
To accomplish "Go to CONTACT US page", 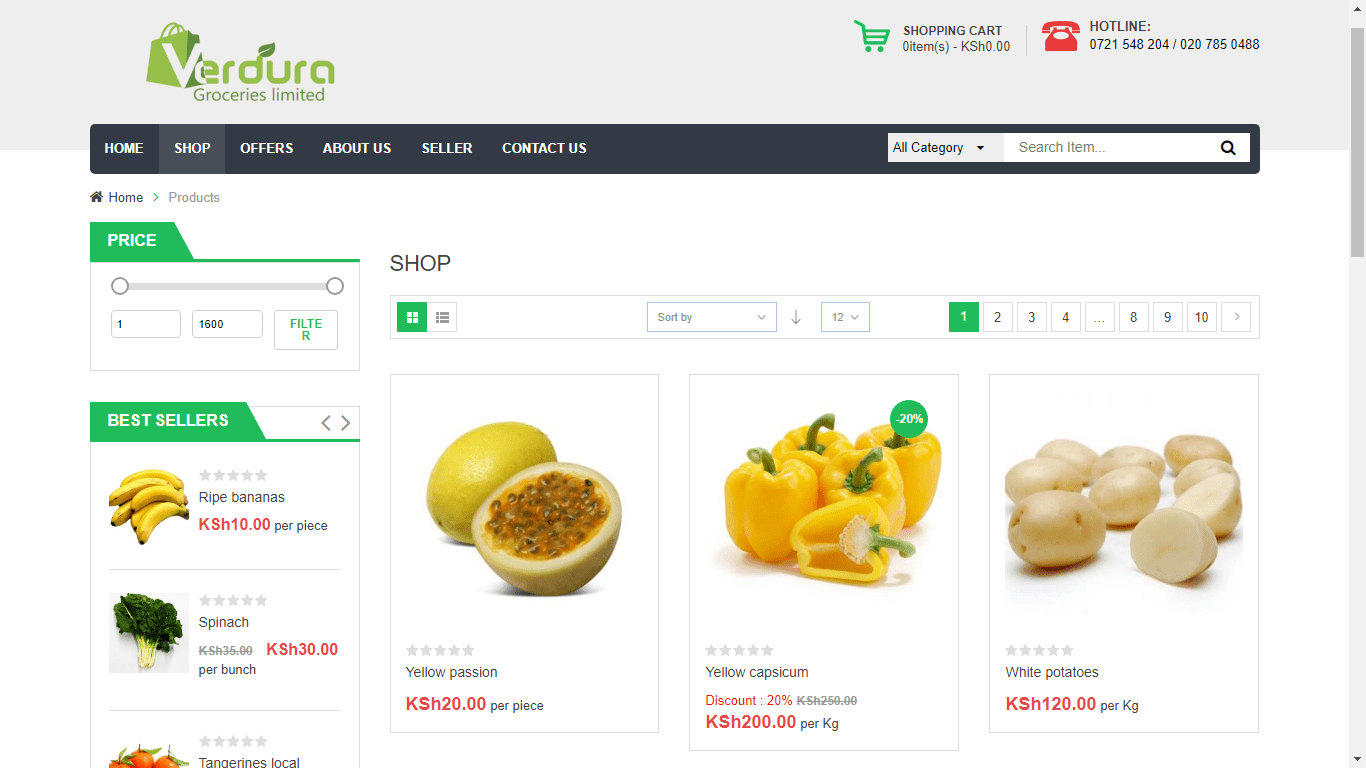I will tap(544, 148).
